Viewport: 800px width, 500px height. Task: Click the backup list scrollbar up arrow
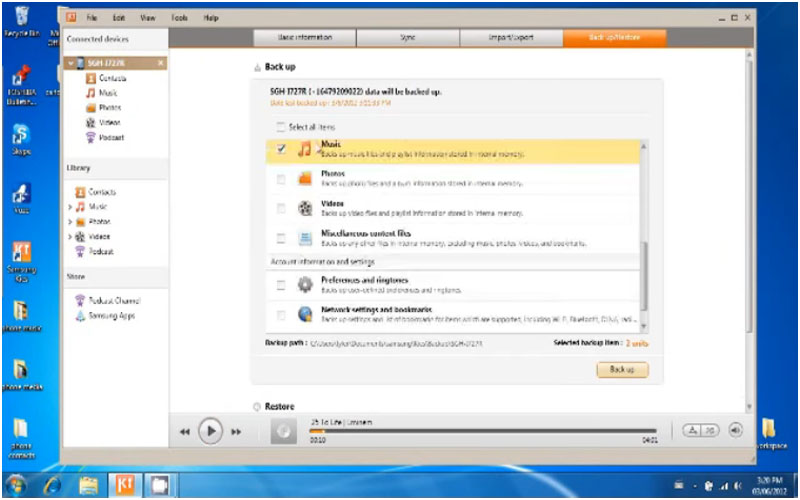point(643,146)
